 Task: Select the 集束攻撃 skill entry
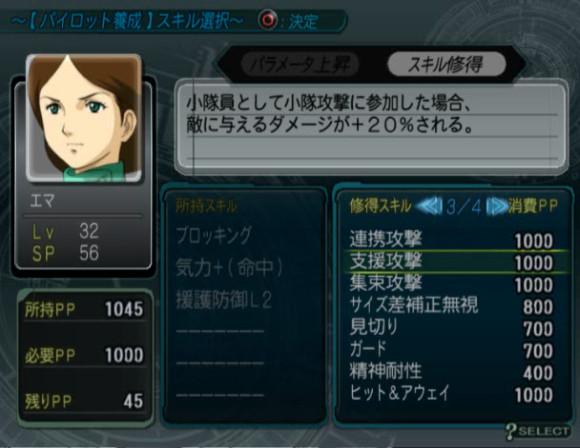pyautogui.click(x=452, y=284)
